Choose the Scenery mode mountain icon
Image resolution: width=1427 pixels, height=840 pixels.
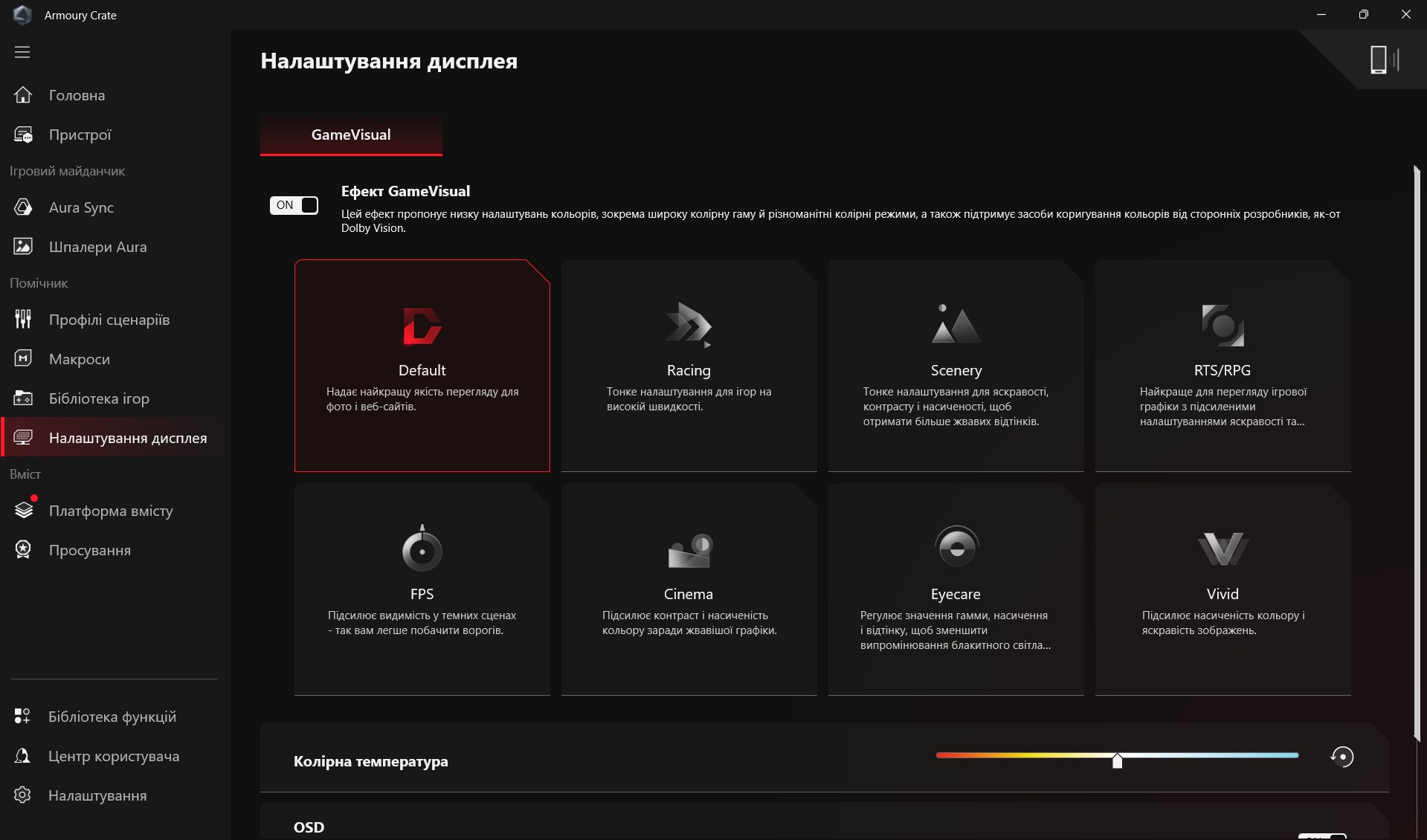tap(956, 325)
